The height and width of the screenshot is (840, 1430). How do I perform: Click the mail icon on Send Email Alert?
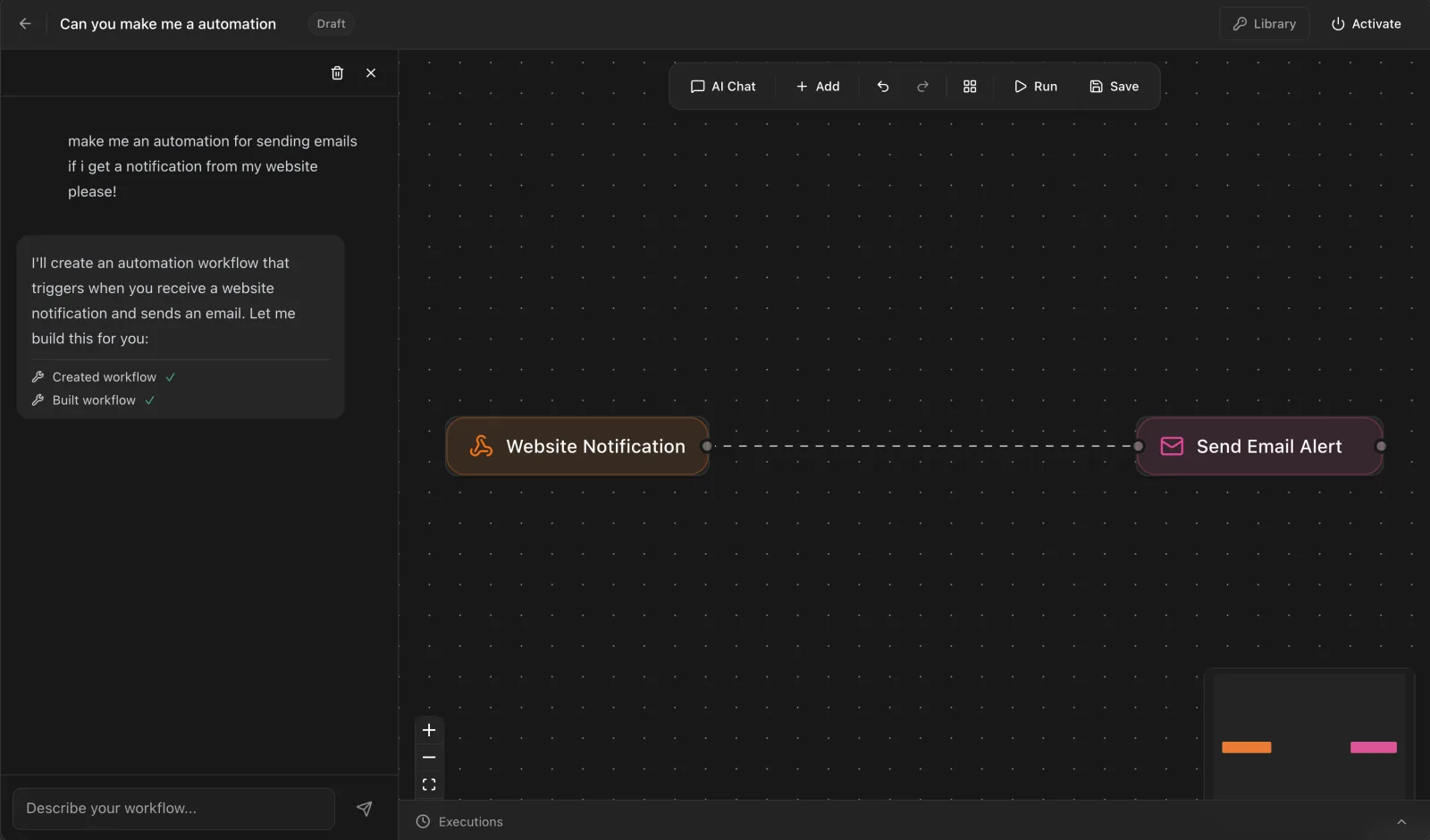tap(1172, 446)
